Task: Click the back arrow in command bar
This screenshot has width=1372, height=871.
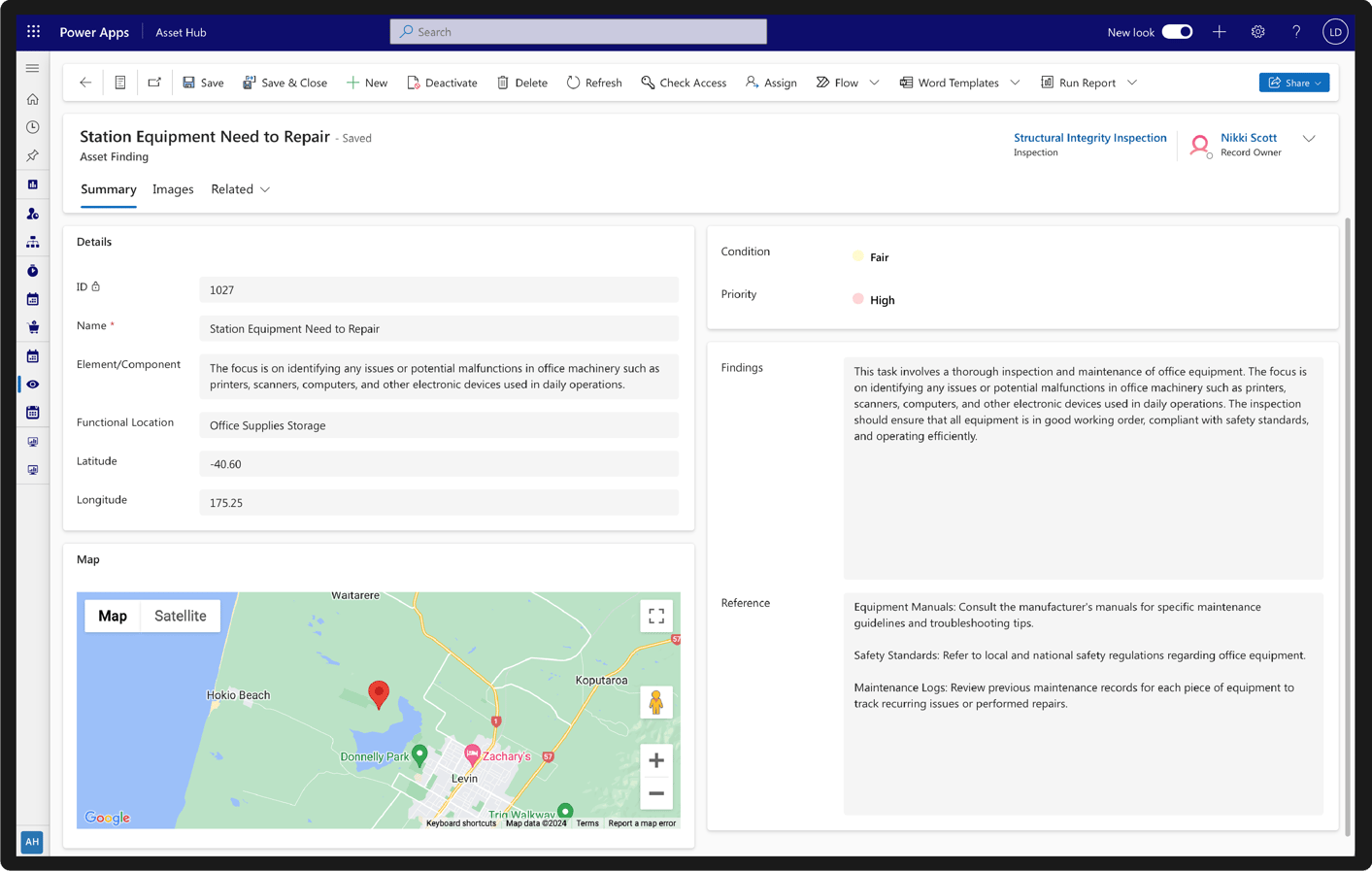Action: pyautogui.click(x=85, y=83)
